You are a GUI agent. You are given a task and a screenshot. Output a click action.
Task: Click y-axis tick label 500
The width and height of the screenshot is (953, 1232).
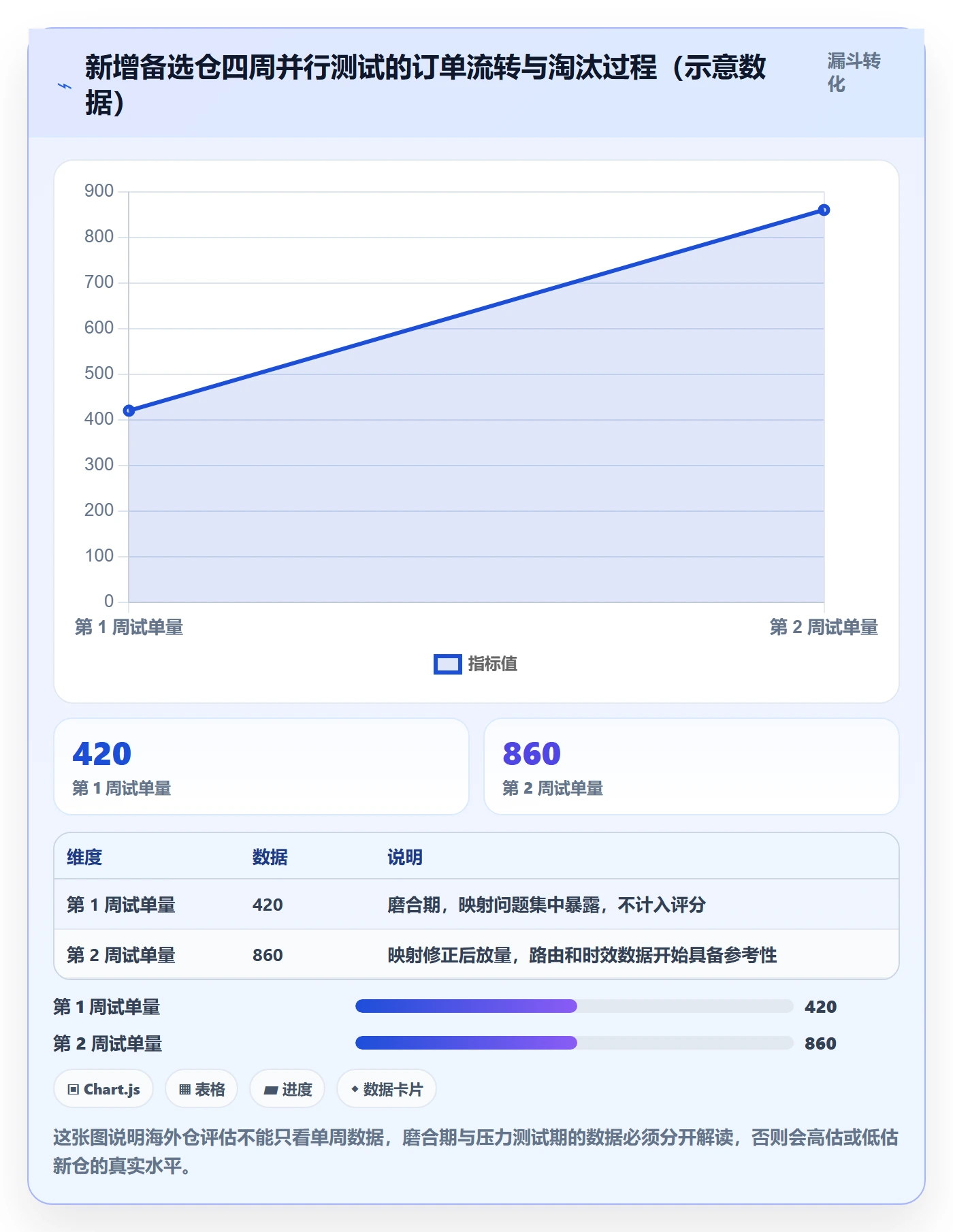point(99,374)
